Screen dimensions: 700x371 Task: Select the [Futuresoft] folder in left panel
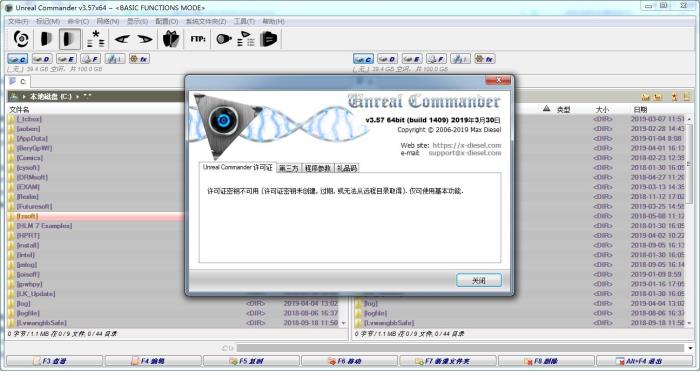pyautogui.click(x=34, y=206)
